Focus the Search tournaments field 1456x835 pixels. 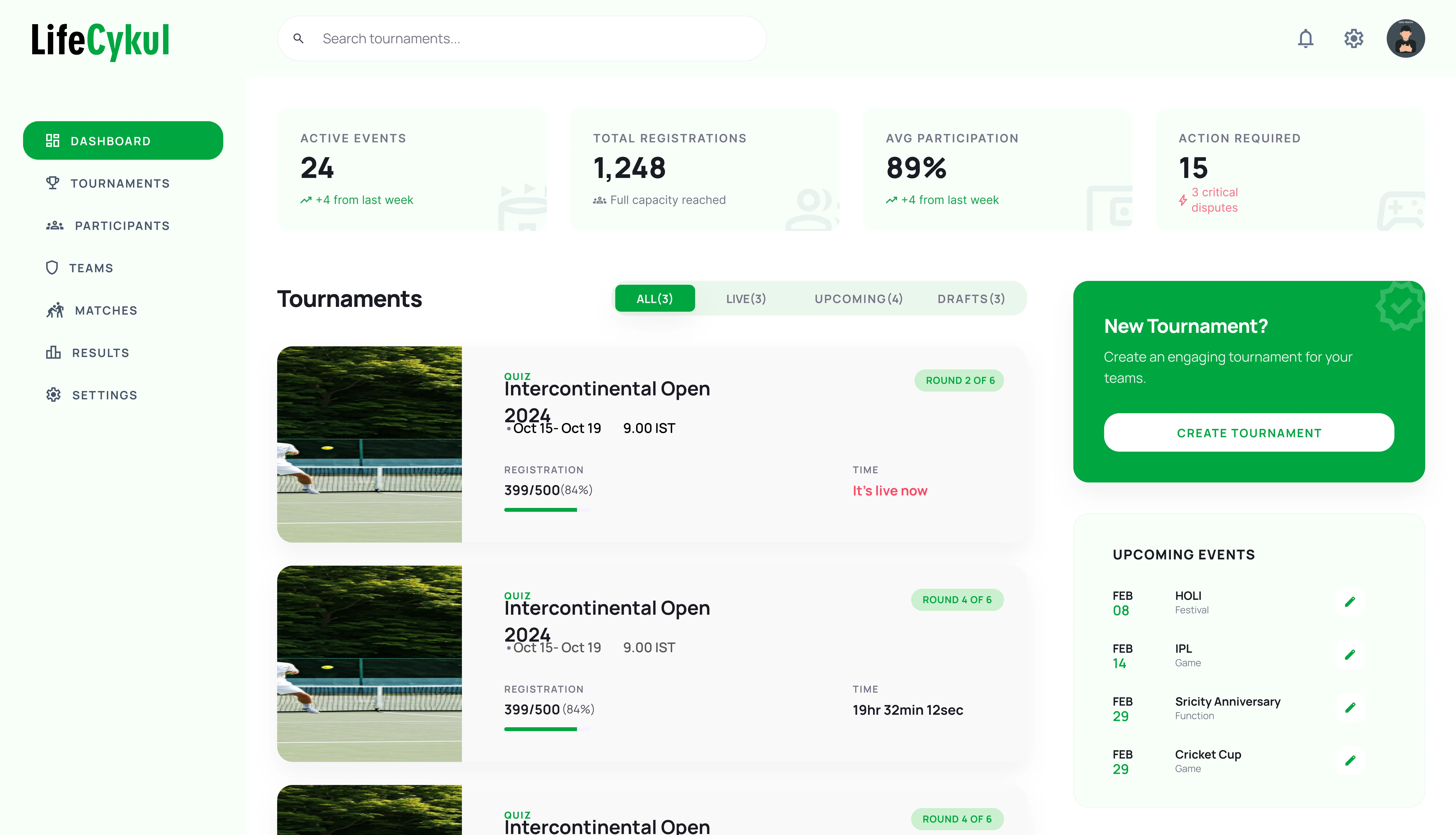tap(522, 38)
